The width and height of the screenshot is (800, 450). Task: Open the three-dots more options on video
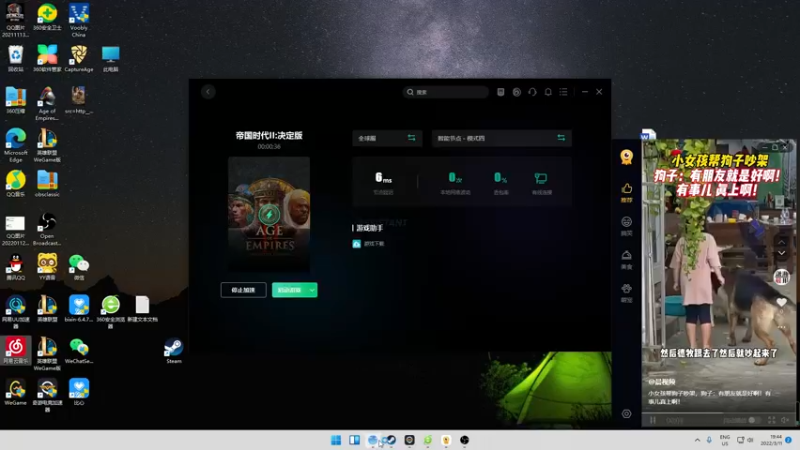[x=781, y=327]
